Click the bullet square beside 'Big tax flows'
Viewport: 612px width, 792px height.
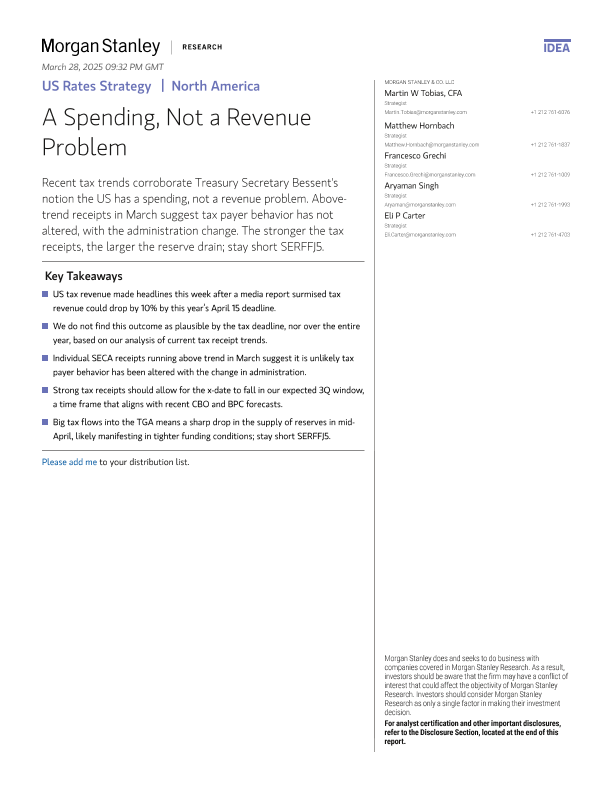(45, 421)
